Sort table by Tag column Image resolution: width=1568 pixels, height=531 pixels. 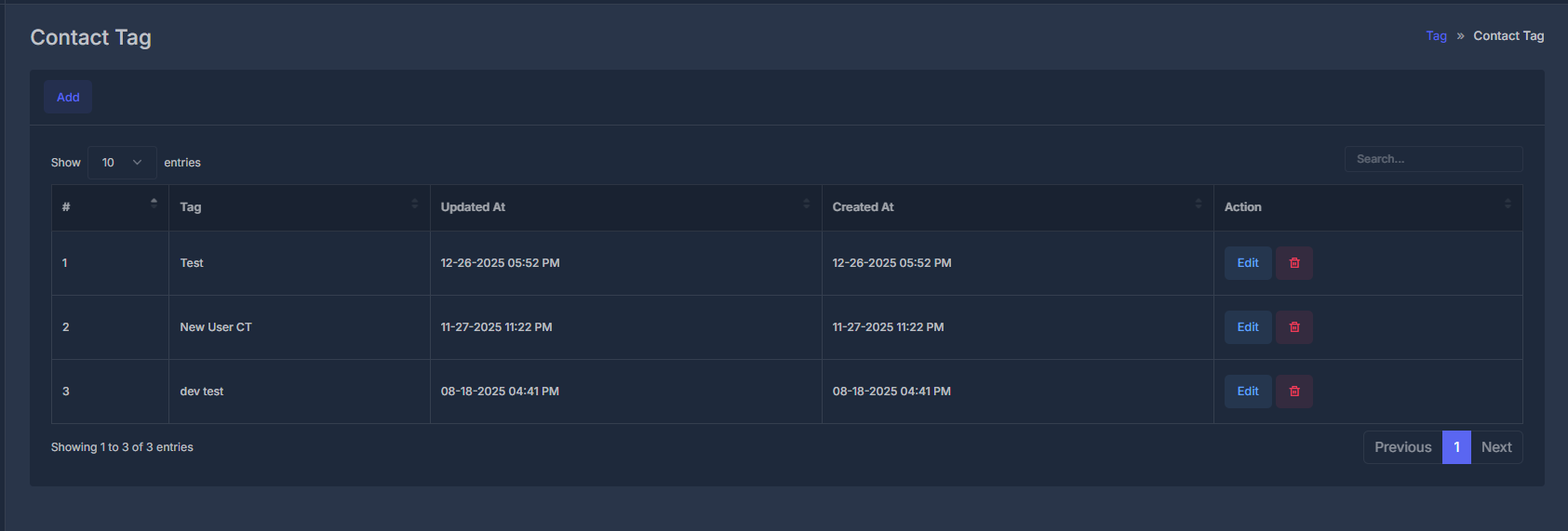[414, 203]
